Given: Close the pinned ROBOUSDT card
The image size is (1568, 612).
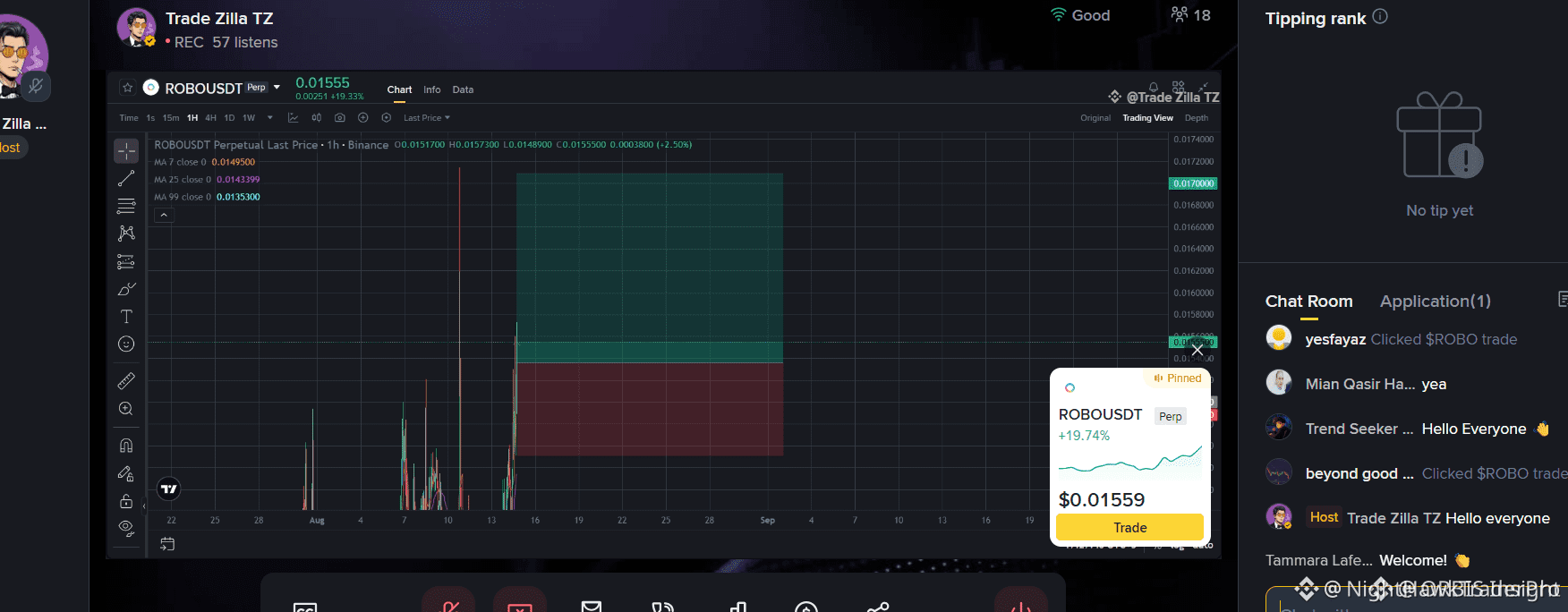Looking at the screenshot, I should [1197, 350].
